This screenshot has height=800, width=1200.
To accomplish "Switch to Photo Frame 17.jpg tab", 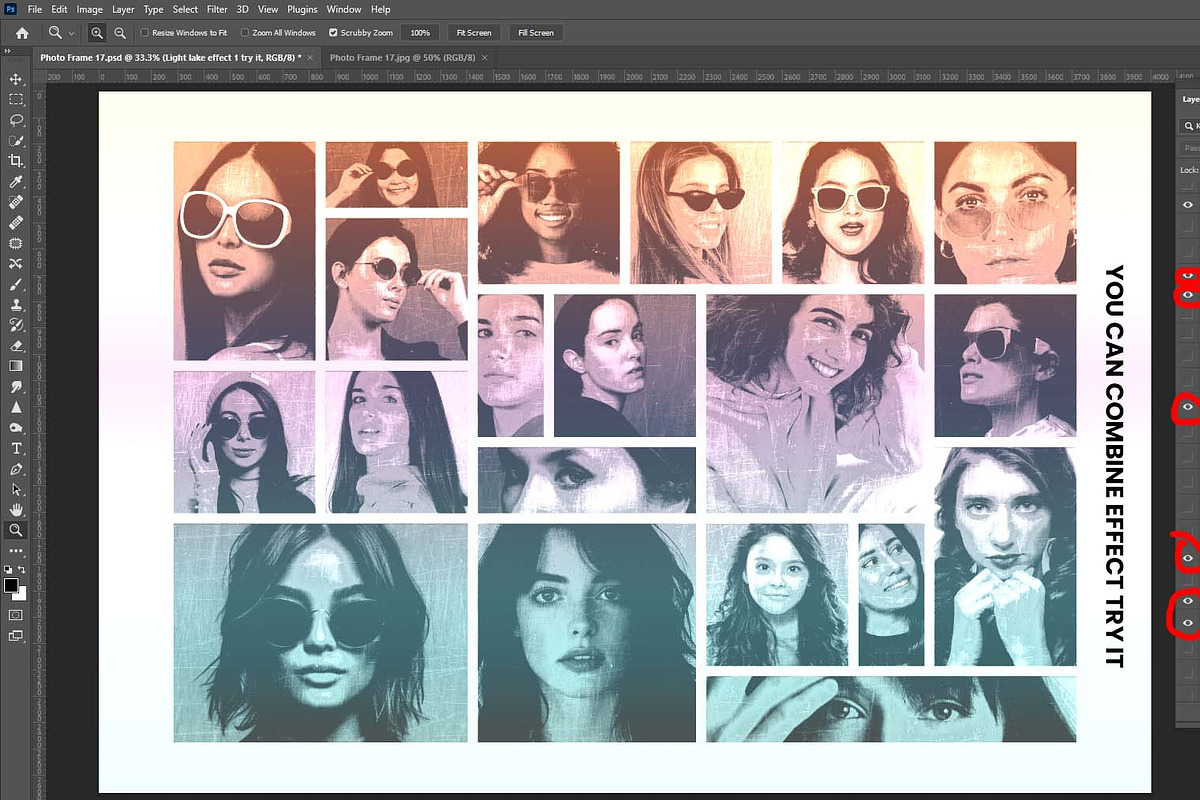I will pos(402,58).
